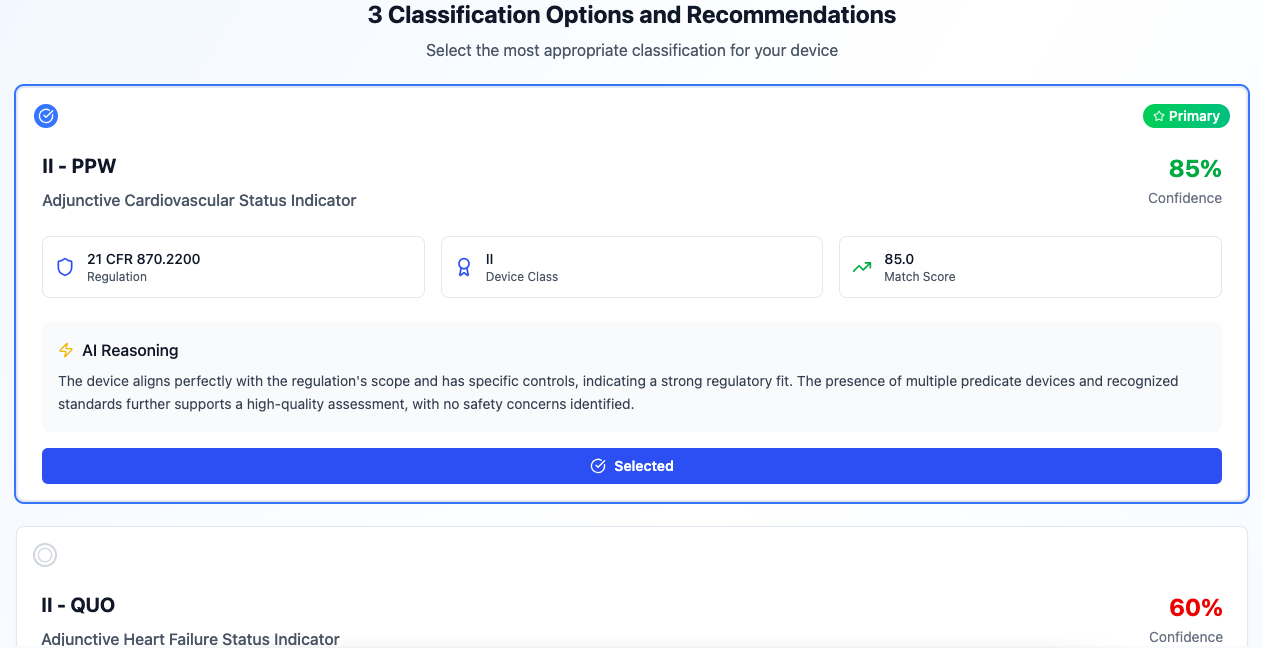Click the shield icon beside 21 CFR 870.2200
Viewport: 1262px width, 648px height.
[x=65, y=266]
